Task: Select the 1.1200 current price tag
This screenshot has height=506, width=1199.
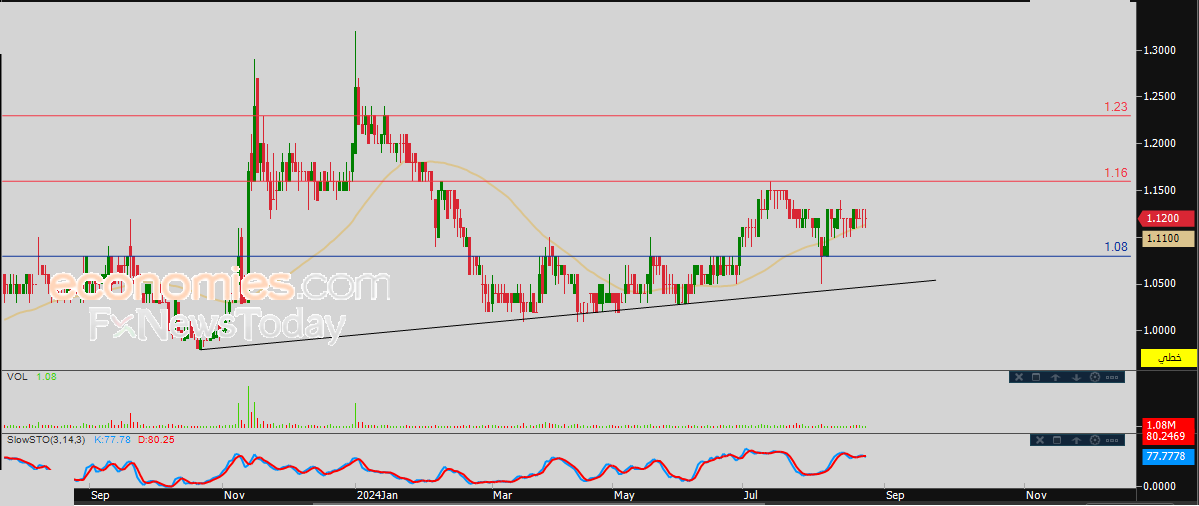Action: click(x=1168, y=219)
